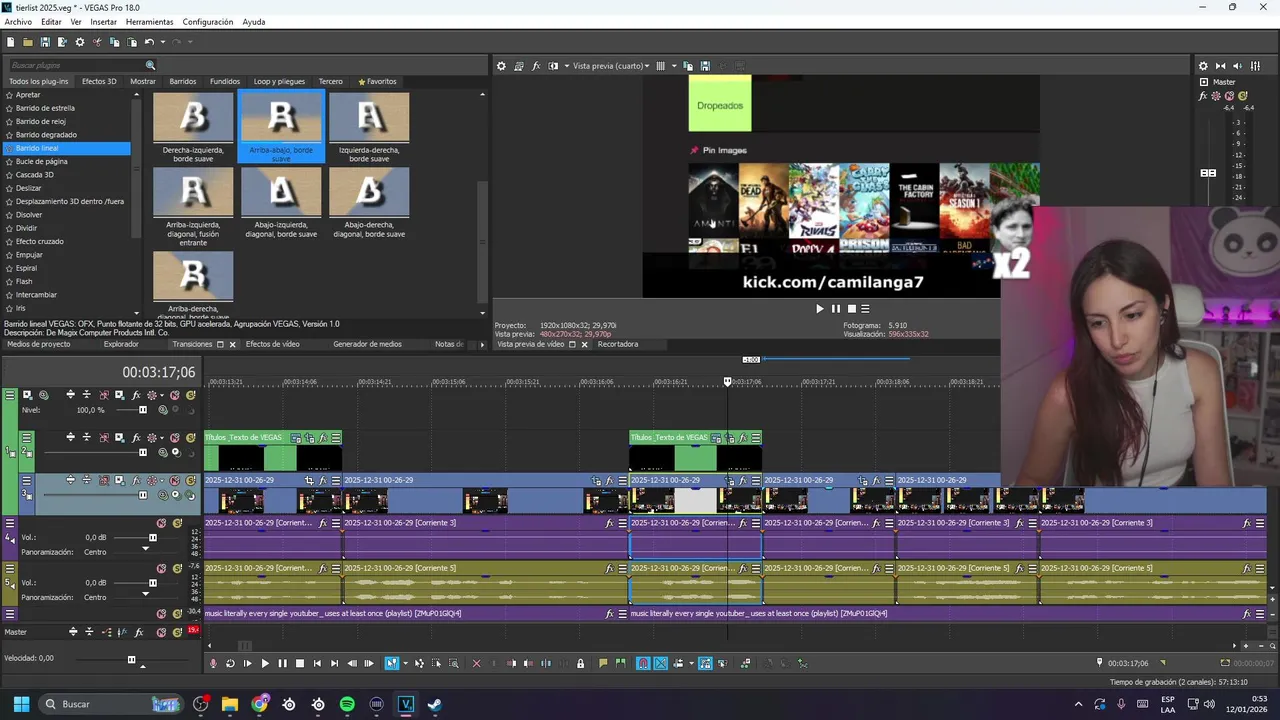Click the preview overlays grid icon
The image size is (1280, 720).
[660, 66]
